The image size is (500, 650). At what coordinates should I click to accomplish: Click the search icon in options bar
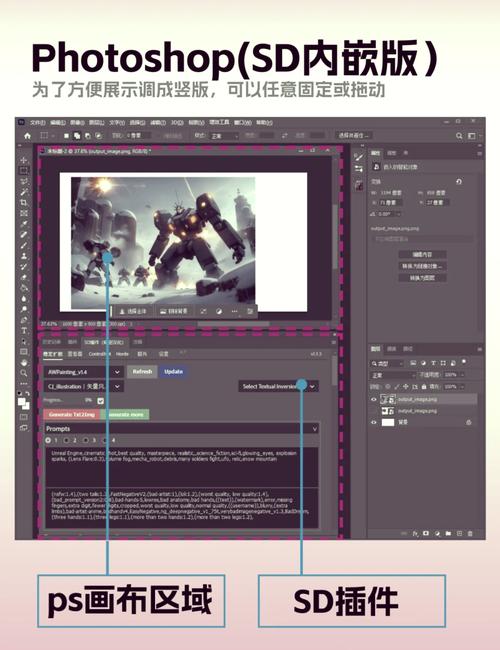coord(459,136)
